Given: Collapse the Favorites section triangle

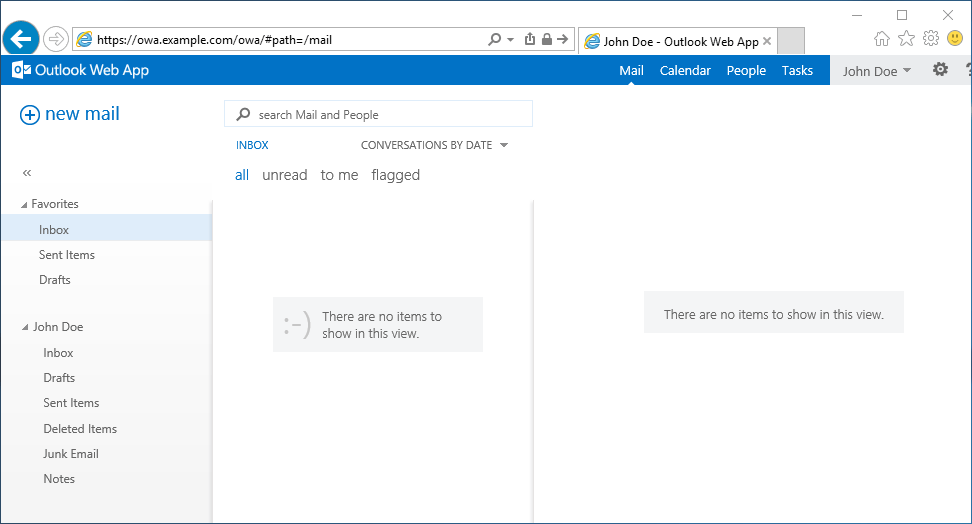Looking at the screenshot, I should (24, 205).
